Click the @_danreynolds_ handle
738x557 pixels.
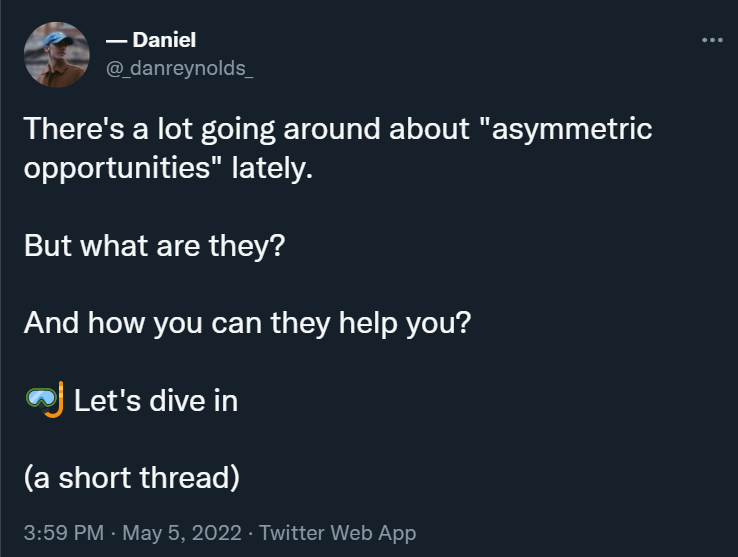180,68
